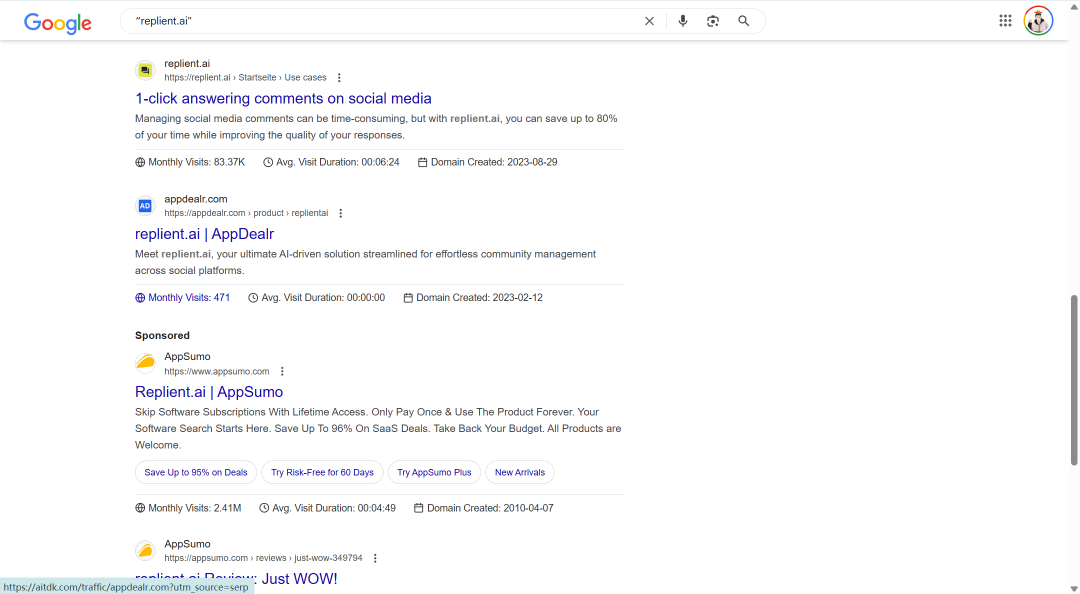Open the Google logo home link

58,23
